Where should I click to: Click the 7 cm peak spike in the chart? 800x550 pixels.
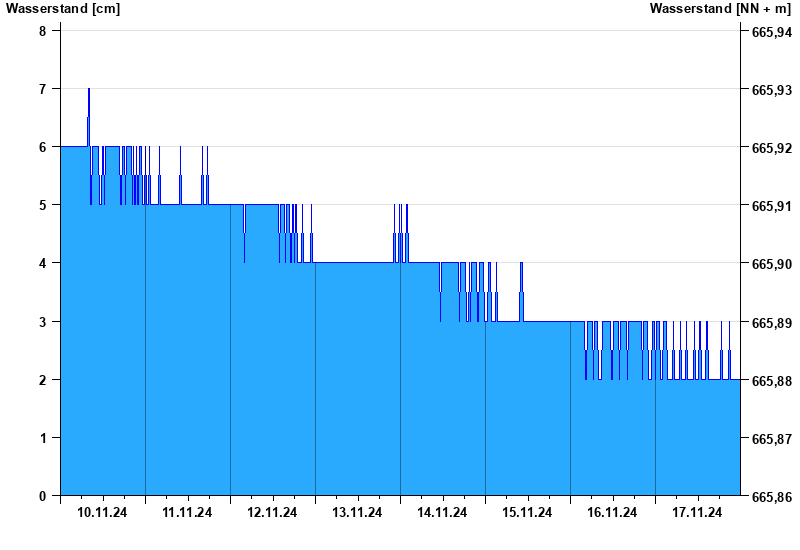89,92
